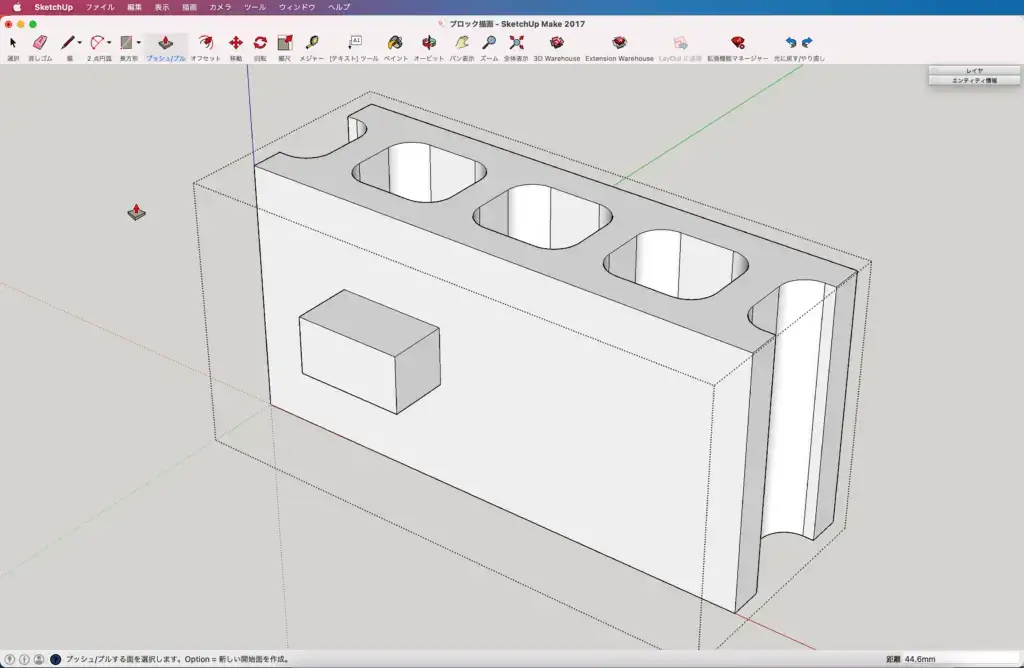Click the 全体表示 zoom extents tool
Image resolution: width=1024 pixels, height=668 pixels.
coord(516,43)
